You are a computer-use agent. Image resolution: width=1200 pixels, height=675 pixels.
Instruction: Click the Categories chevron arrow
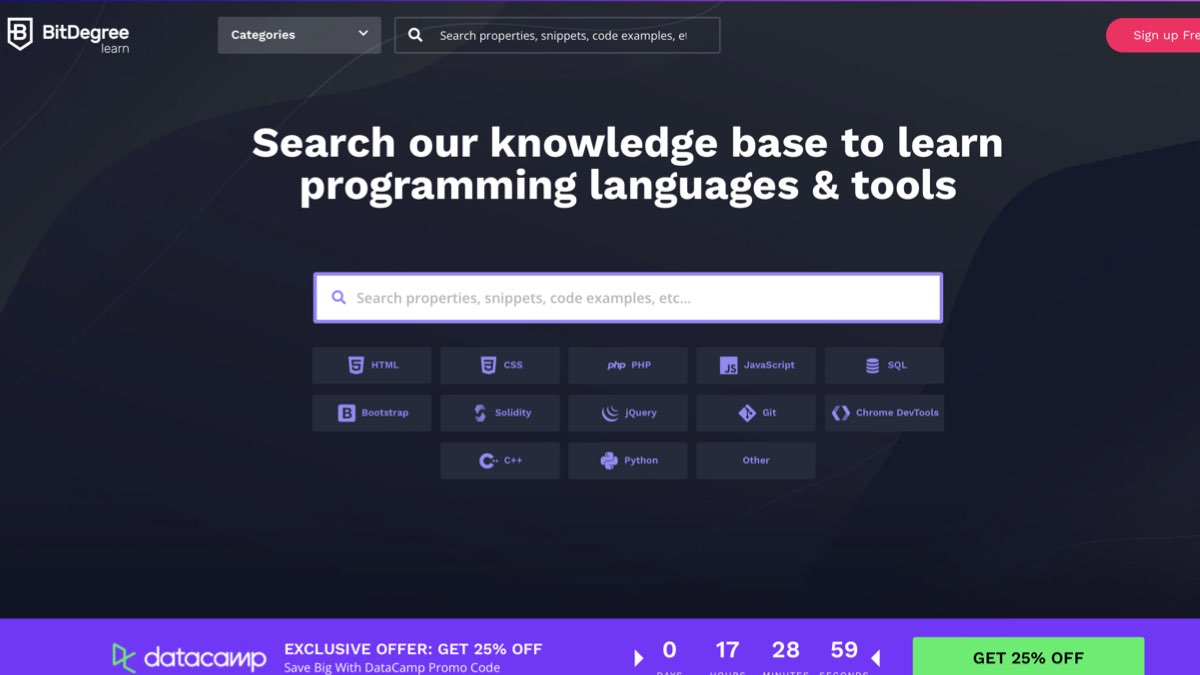[363, 34]
